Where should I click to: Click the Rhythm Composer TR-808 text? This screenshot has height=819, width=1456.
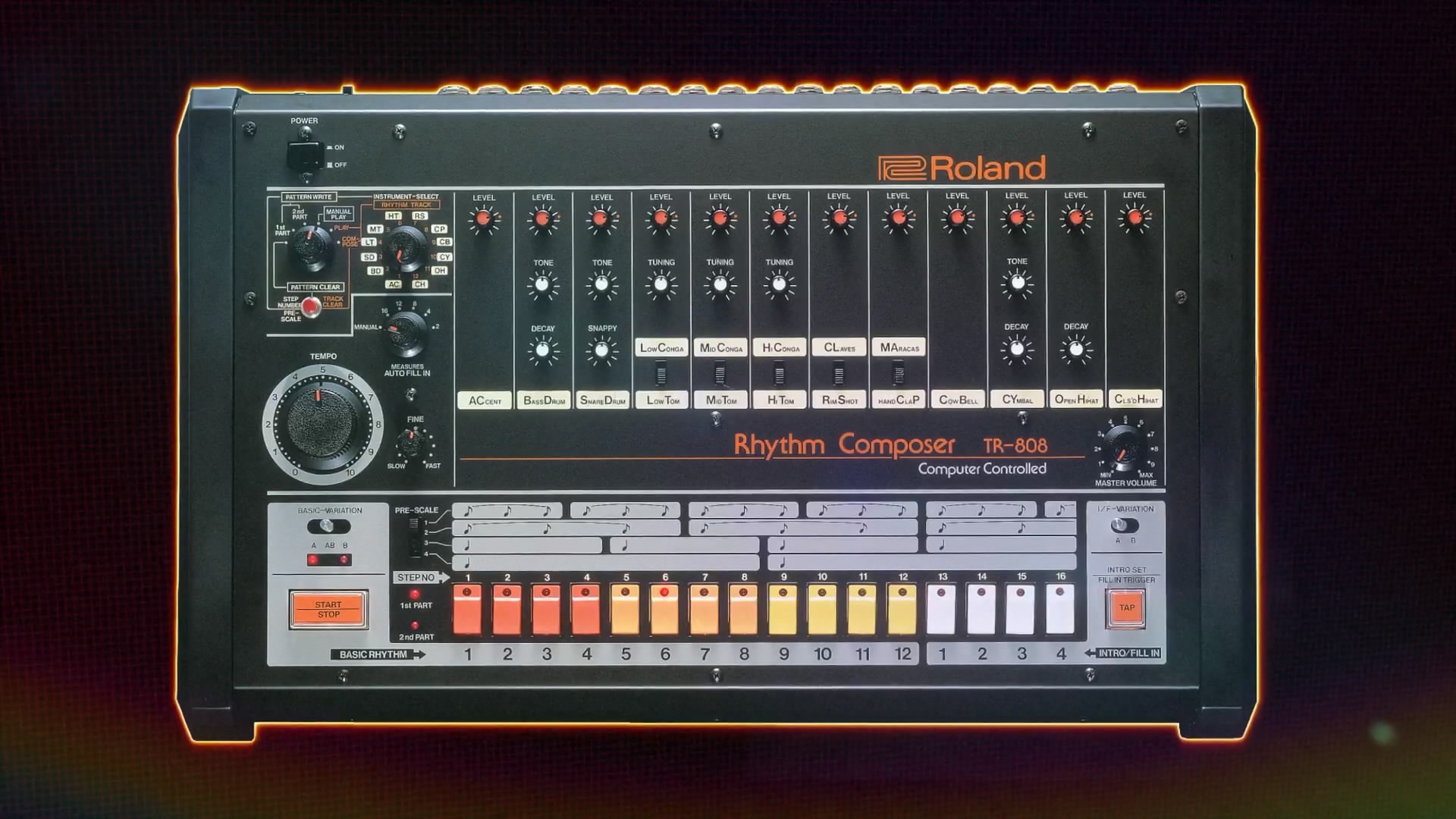point(890,444)
